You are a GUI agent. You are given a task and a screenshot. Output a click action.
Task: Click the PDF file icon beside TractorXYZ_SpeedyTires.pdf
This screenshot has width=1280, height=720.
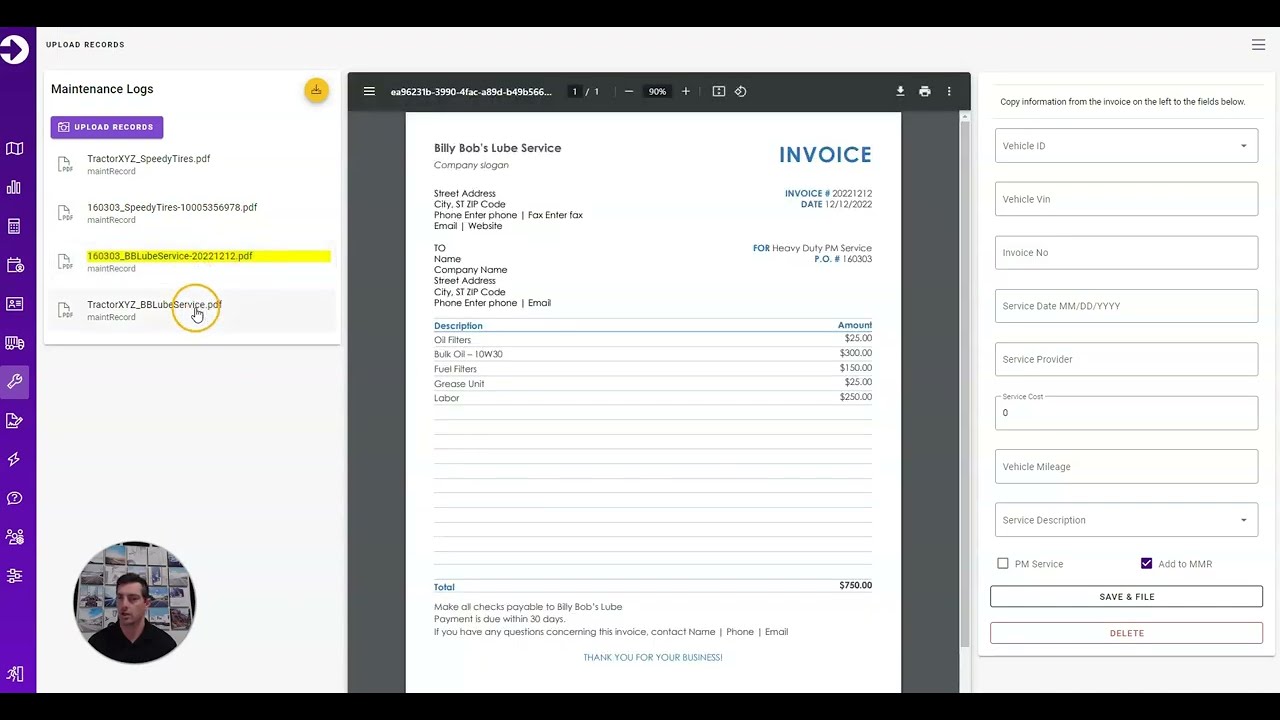(x=65, y=164)
